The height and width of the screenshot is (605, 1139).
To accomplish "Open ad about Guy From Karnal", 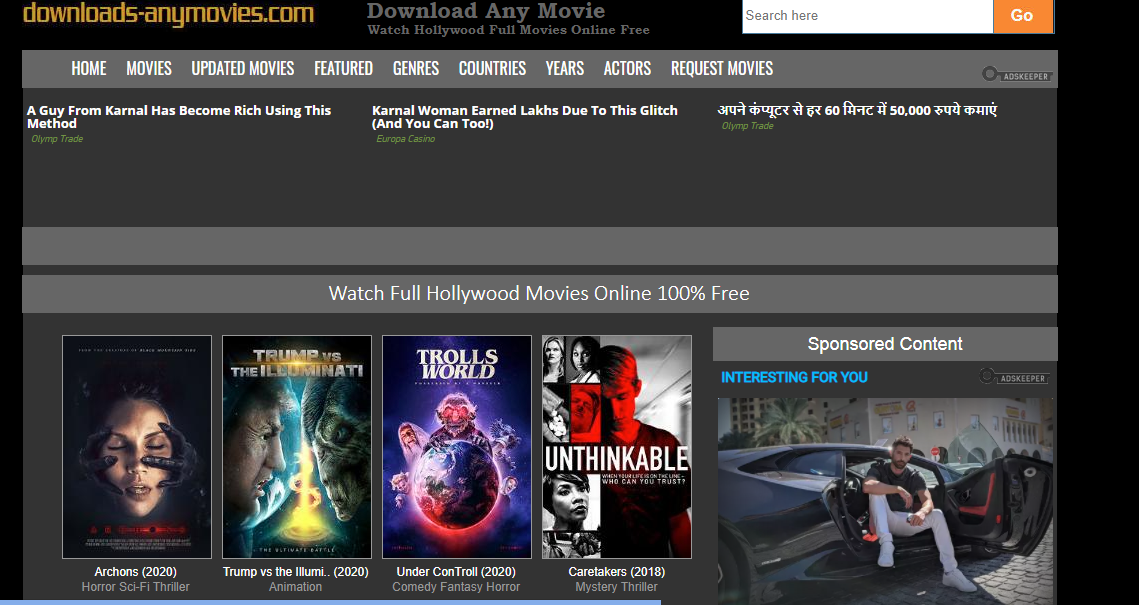I will coord(179,117).
